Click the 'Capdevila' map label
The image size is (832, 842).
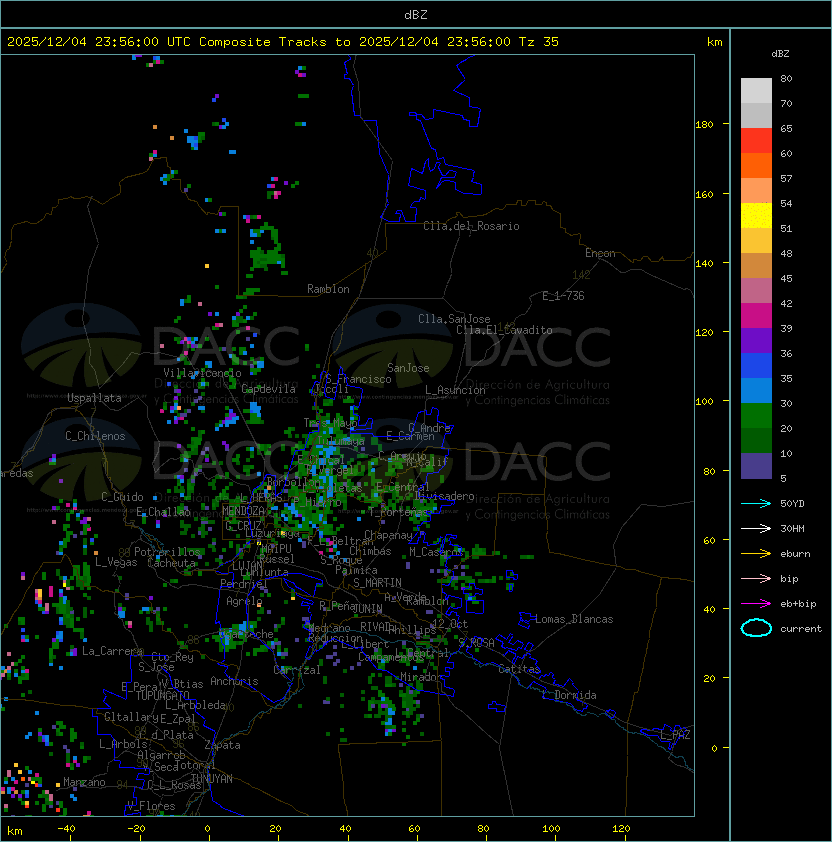pyautogui.click(x=268, y=388)
